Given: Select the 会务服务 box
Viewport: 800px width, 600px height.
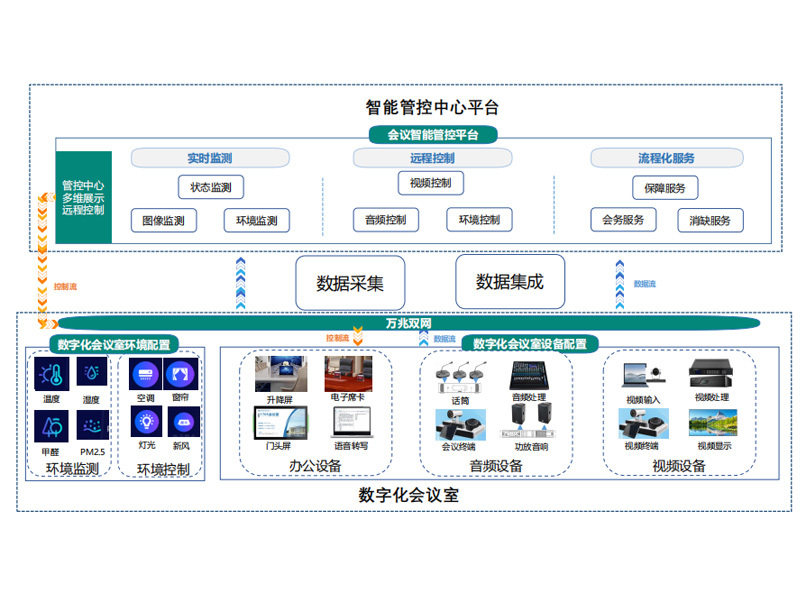Looking at the screenshot, I should [623, 220].
